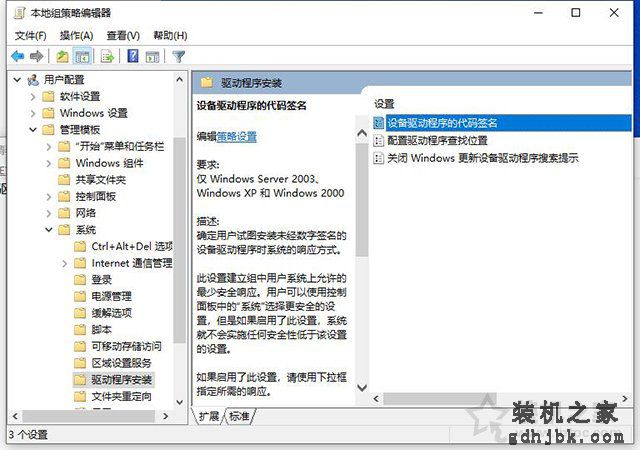Viewport: 640px width, 450px height.
Task: Collapse the 系统 tree node
Action: pyautogui.click(x=49, y=230)
